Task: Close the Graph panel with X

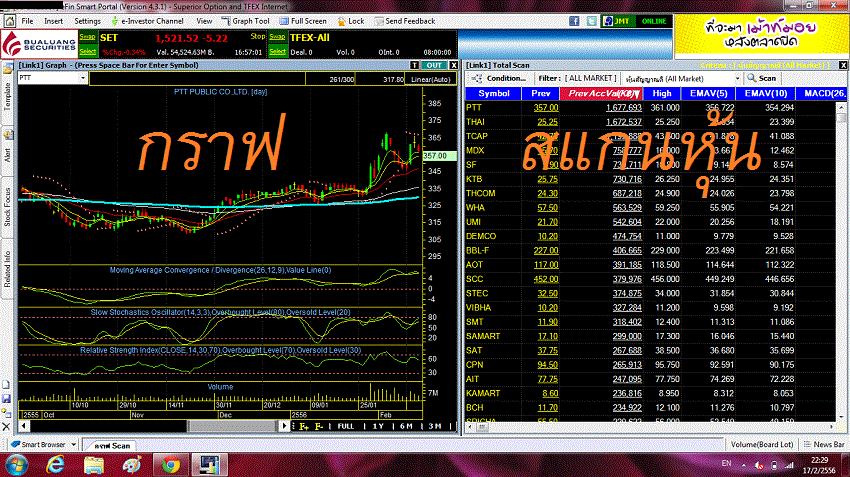Action: pyautogui.click(x=454, y=65)
